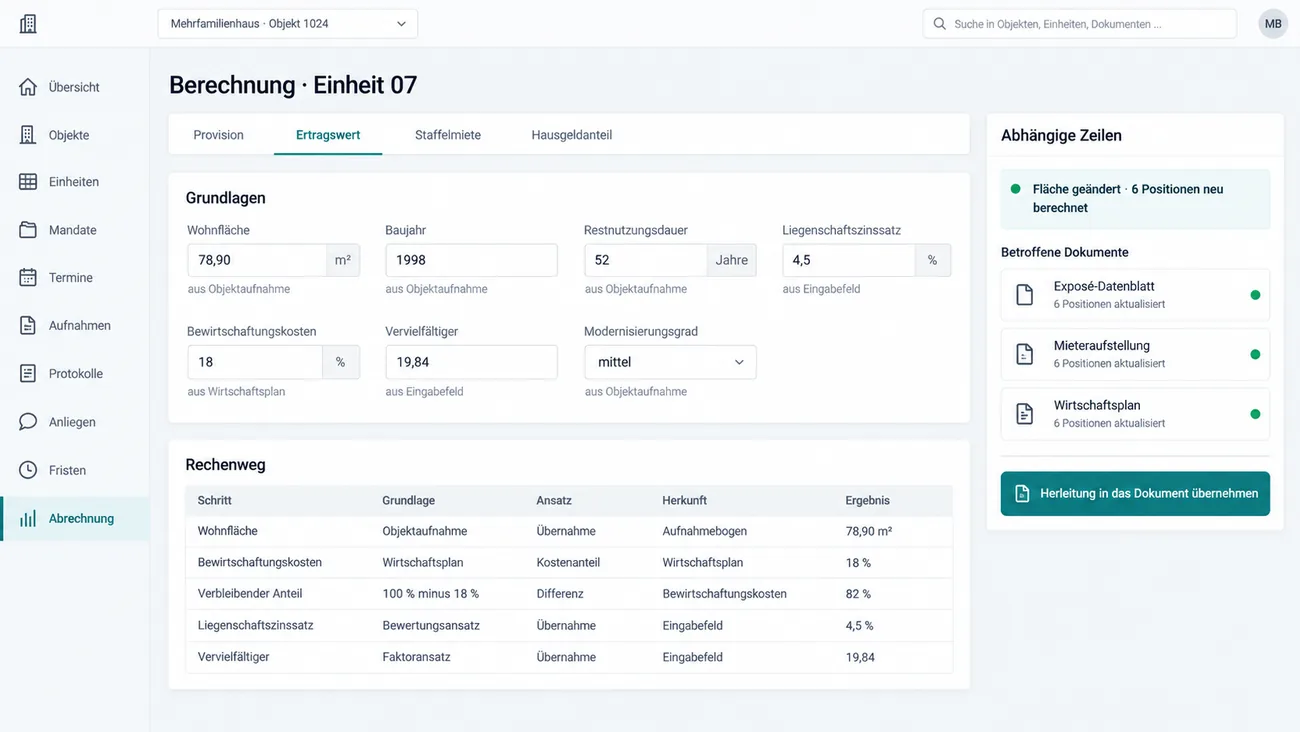Click the Ergebnis column header
The image size is (1300, 732).
pos(867,500)
